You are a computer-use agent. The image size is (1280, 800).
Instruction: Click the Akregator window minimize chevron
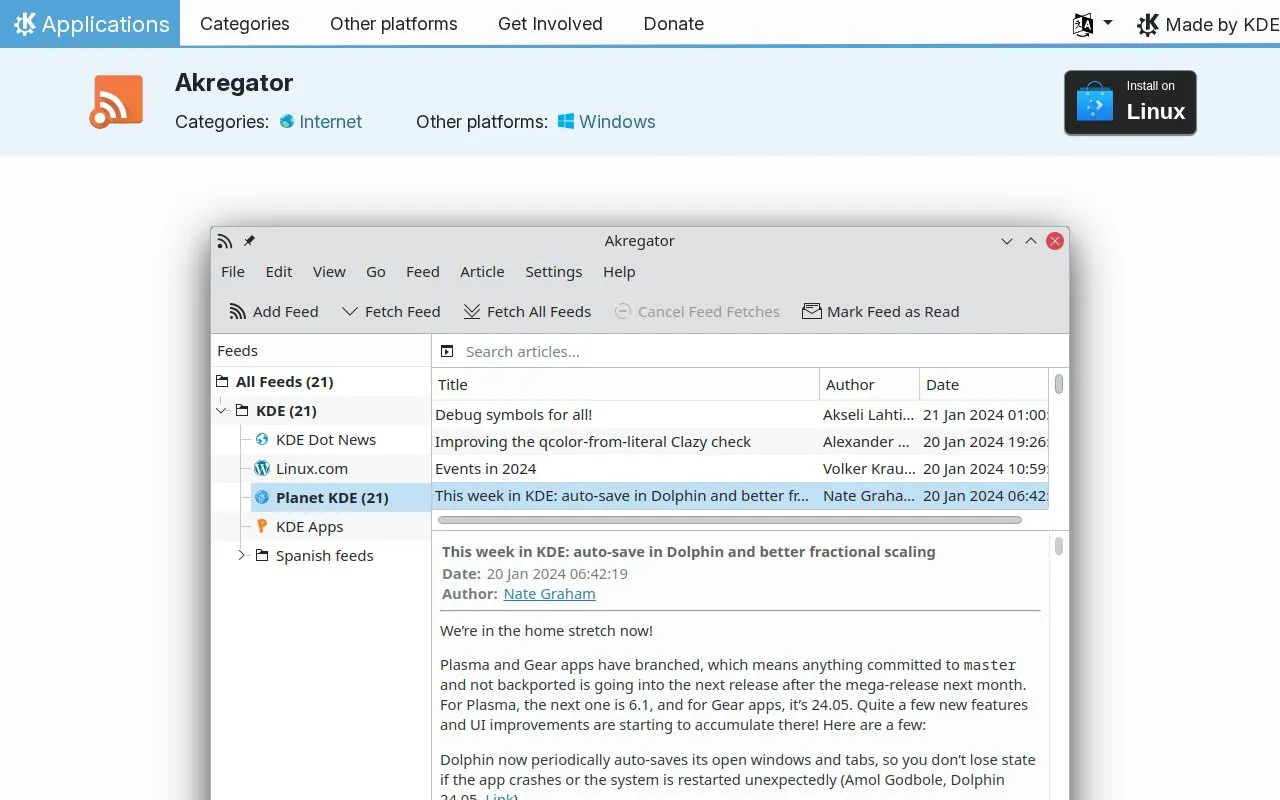click(x=1007, y=241)
